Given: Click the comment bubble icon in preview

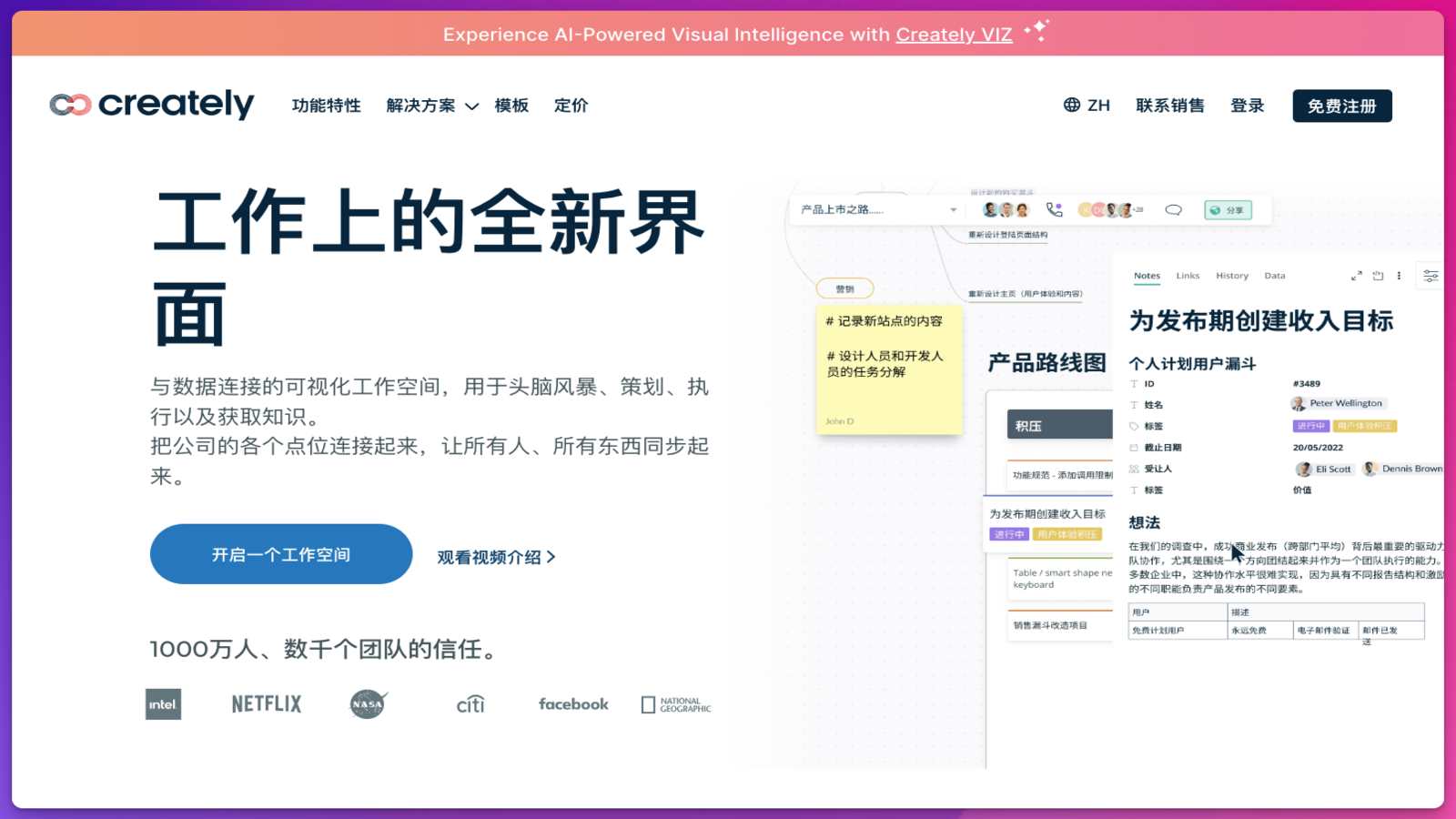Looking at the screenshot, I should pyautogui.click(x=1173, y=210).
